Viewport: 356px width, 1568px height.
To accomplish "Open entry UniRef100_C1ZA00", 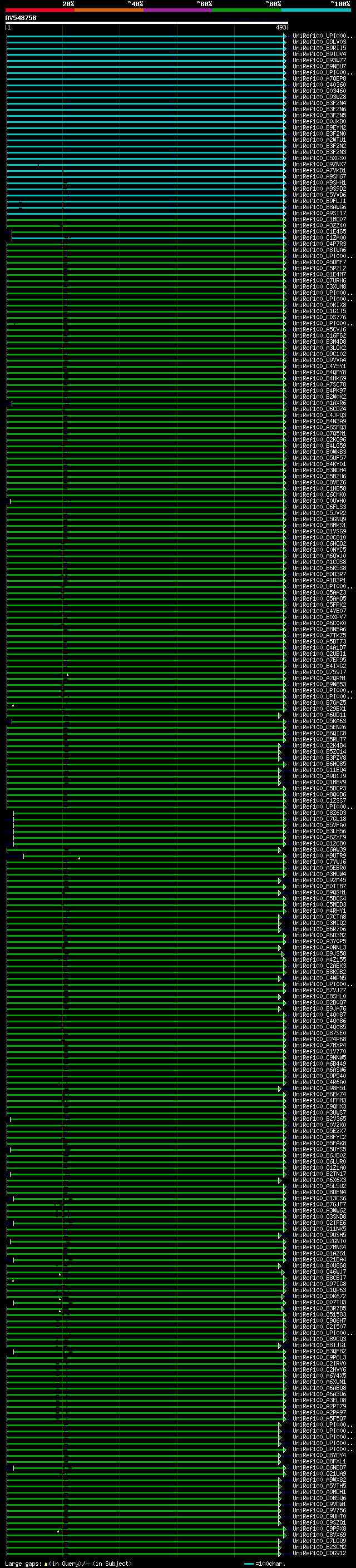I will point(319,238).
